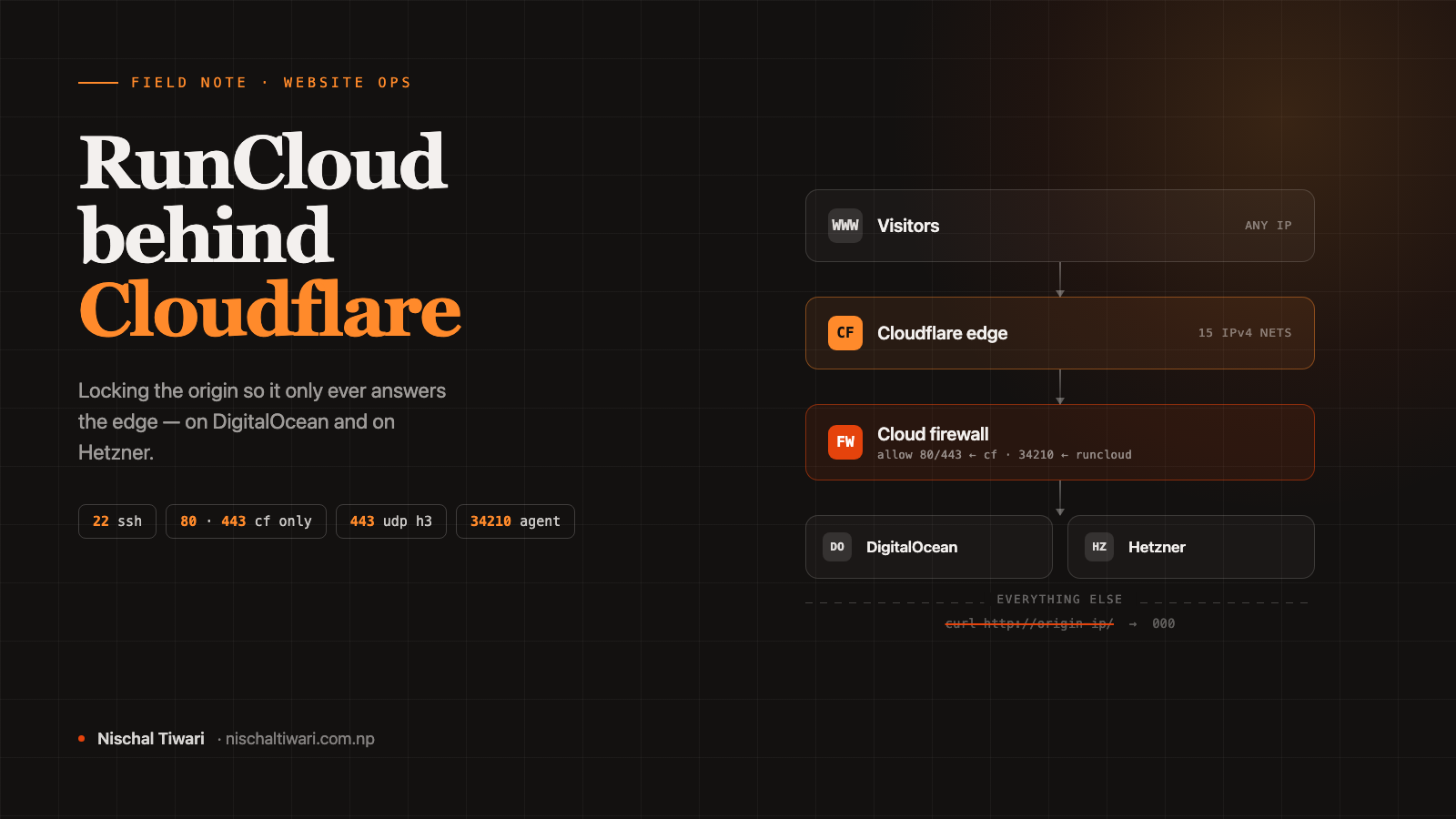Click the 'Cloud firewall' card title
Screen dimensions: 1456x819
[933, 434]
